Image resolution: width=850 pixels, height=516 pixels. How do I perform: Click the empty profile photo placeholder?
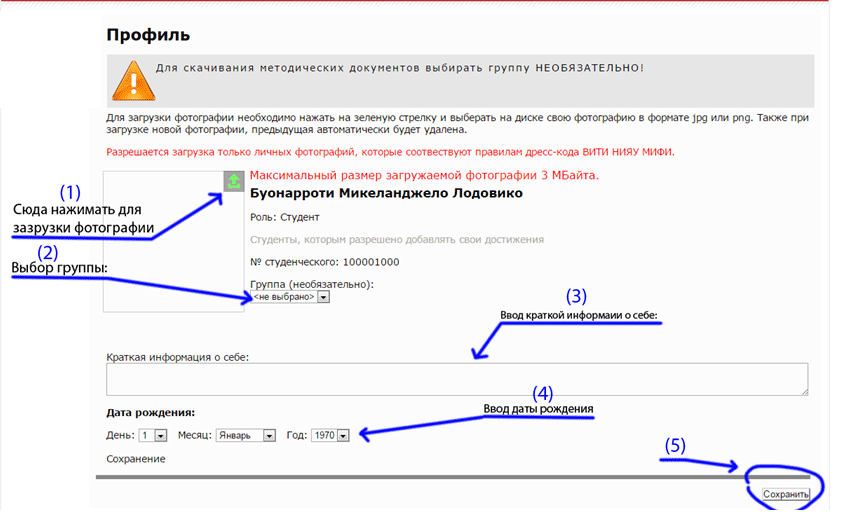pos(173,241)
